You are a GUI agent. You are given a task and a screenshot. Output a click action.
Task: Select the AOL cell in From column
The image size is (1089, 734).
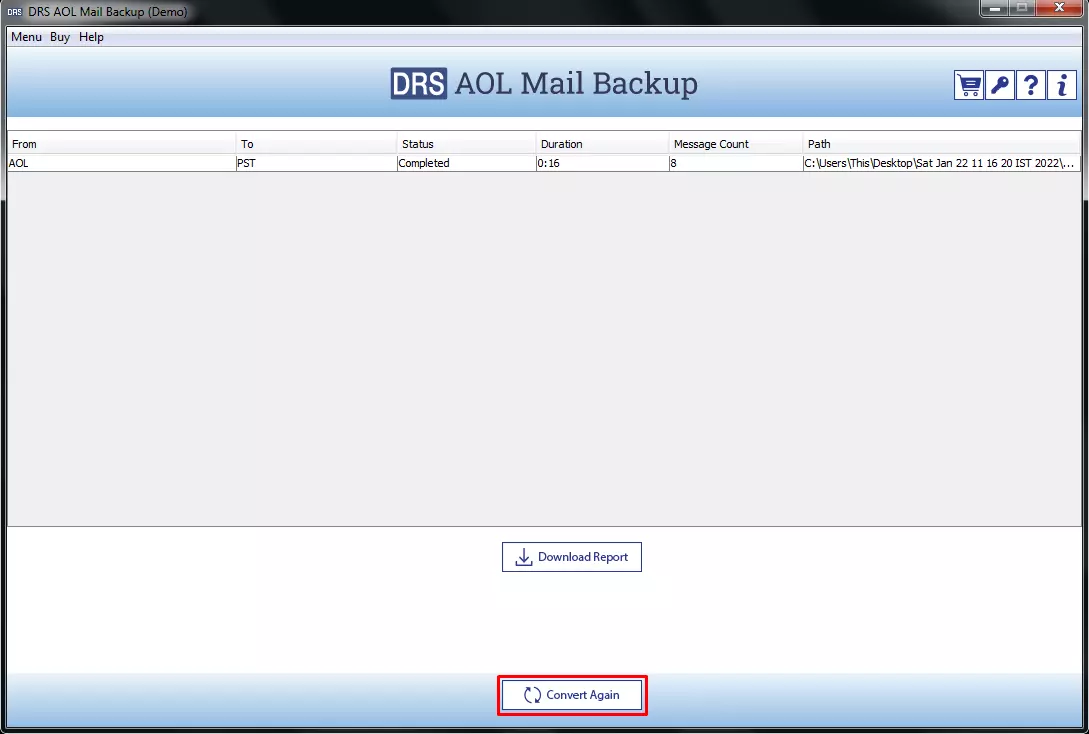click(122, 163)
